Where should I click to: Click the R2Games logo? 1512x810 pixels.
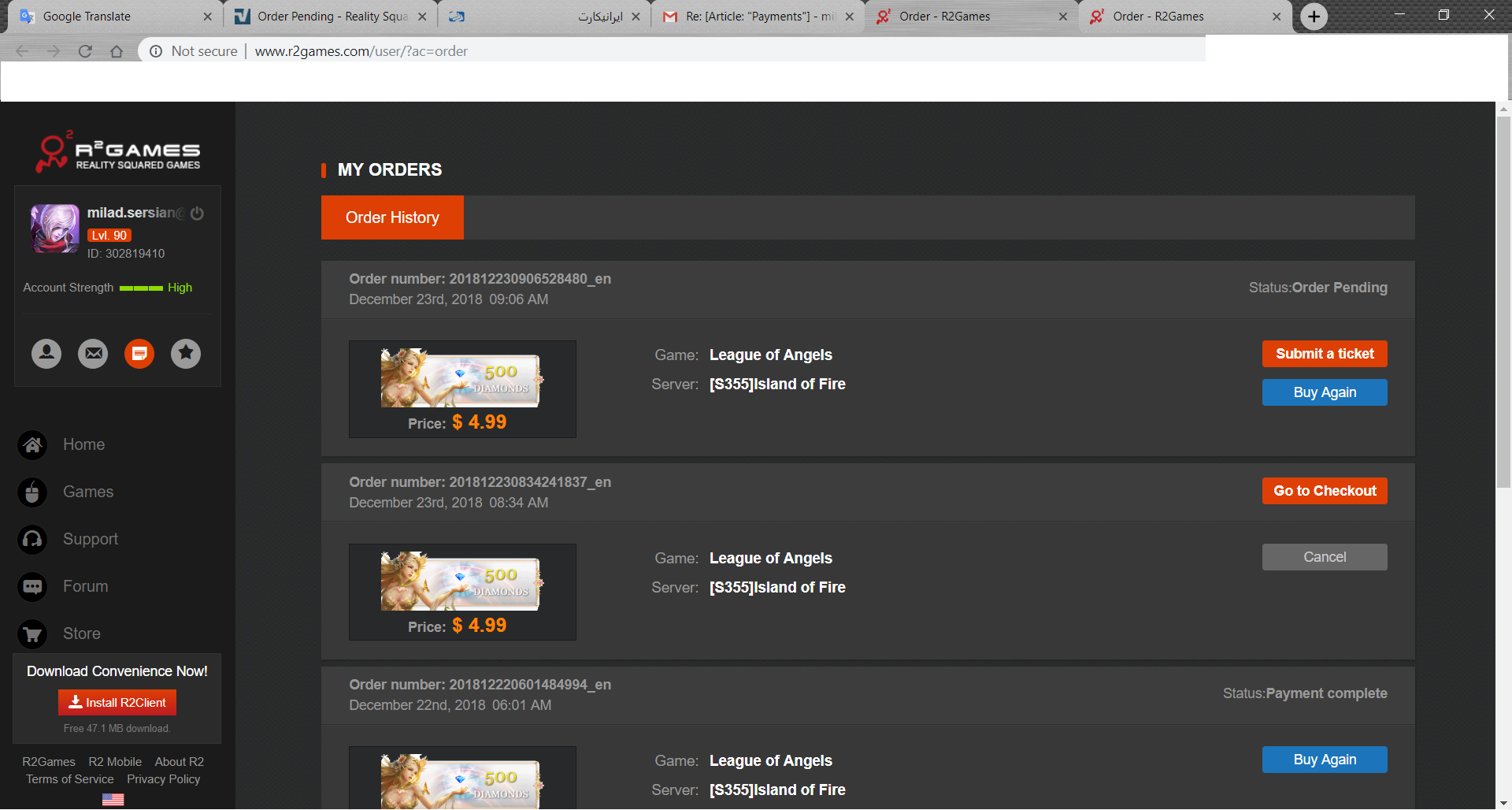[118, 152]
